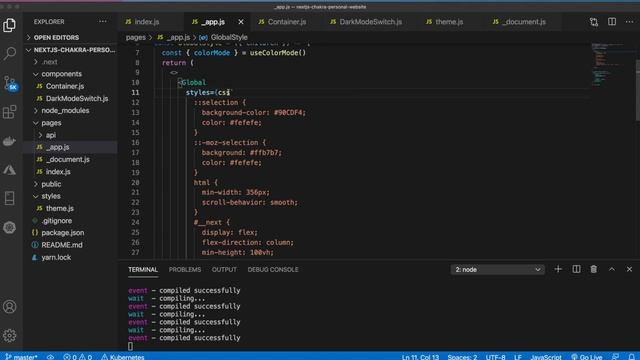Open Container.js in the file tree

(70, 86)
